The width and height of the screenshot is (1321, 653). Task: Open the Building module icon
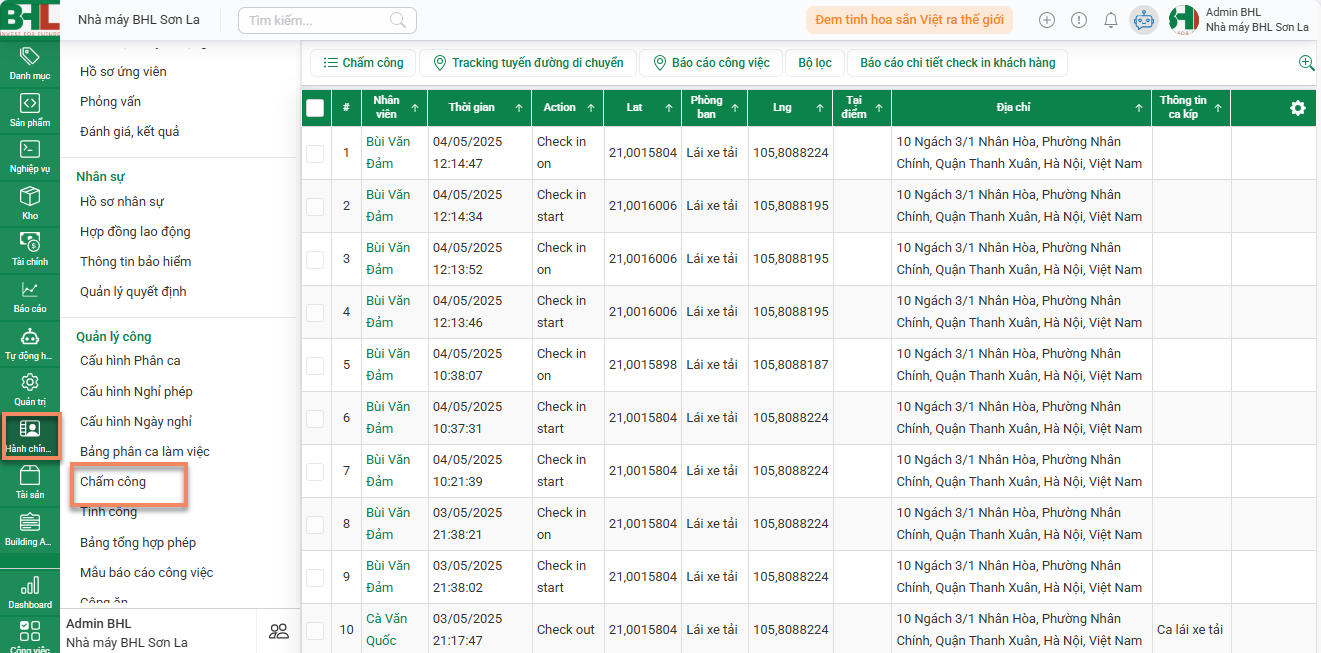30,529
